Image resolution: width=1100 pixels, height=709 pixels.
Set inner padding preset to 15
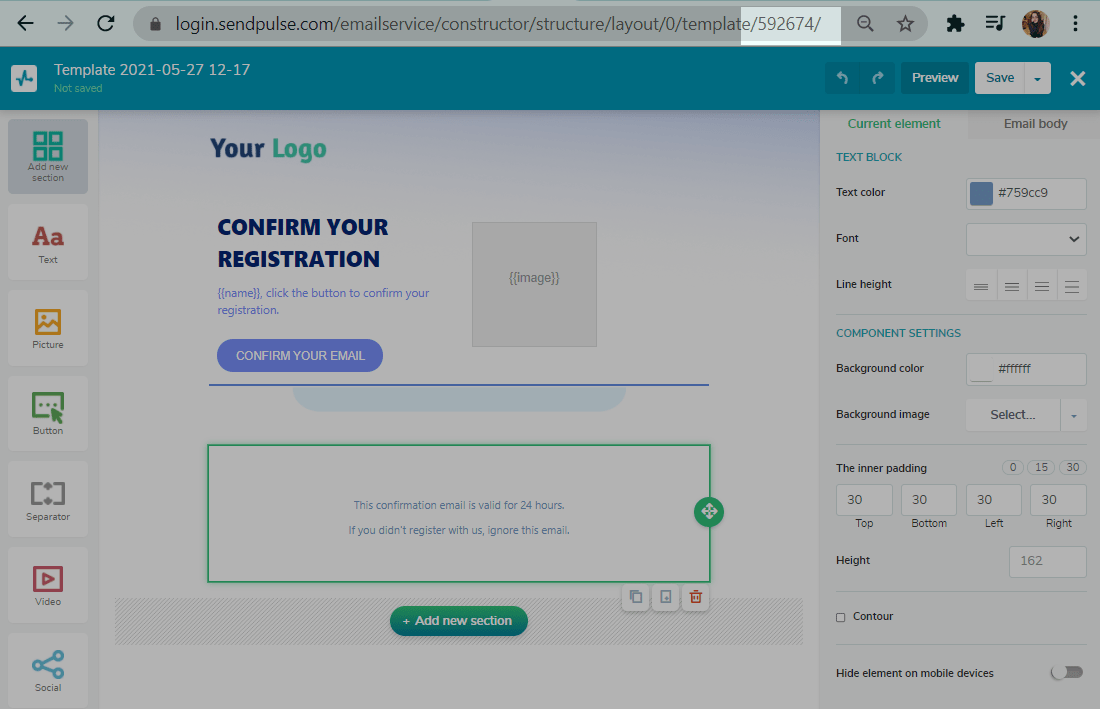[1043, 468]
